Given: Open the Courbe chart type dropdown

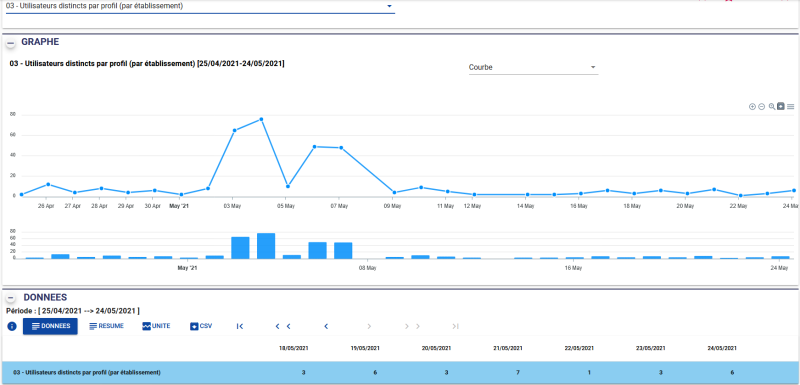Looking at the screenshot, I should tap(533, 67).
